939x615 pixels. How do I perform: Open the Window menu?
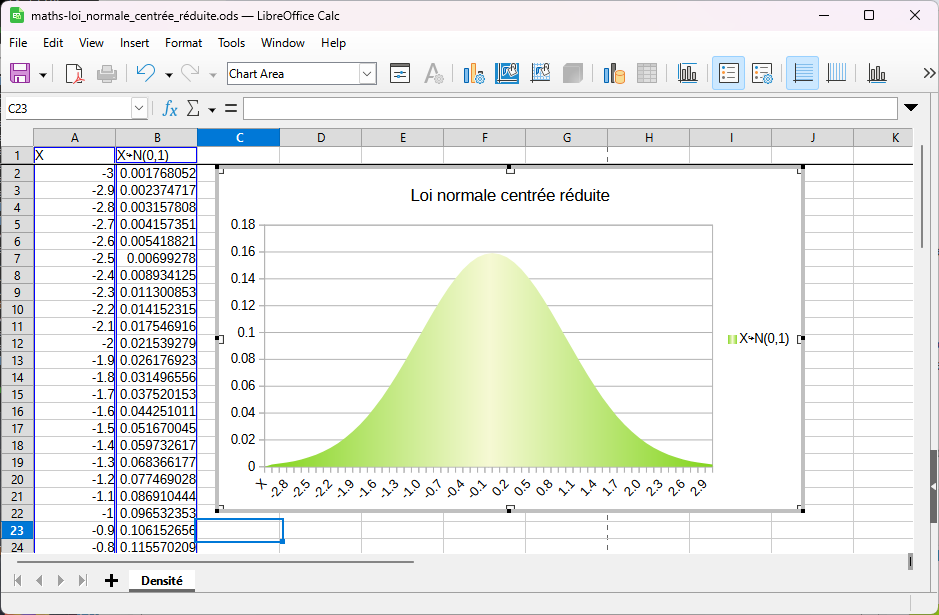(x=283, y=43)
